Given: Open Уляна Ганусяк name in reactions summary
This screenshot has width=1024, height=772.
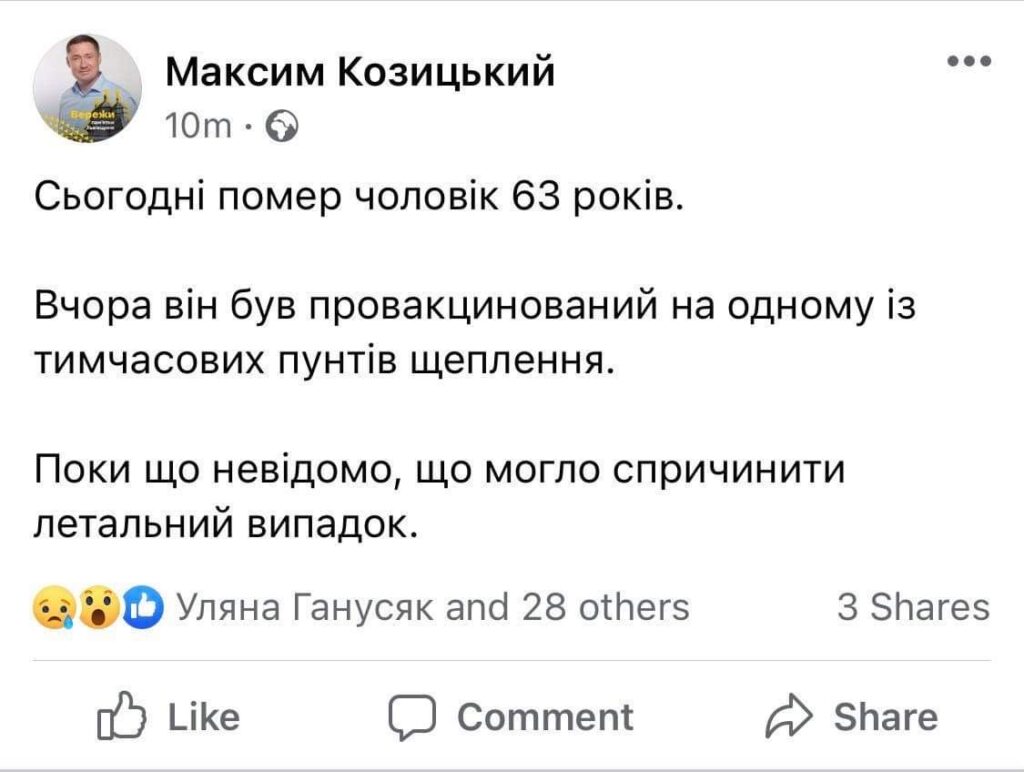Looking at the screenshot, I should [x=304, y=607].
